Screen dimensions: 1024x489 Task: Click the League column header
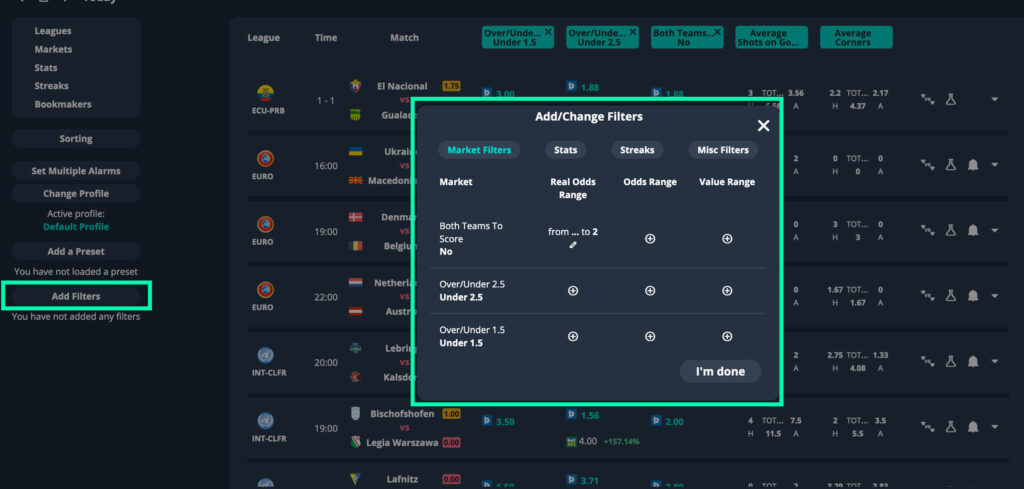pyautogui.click(x=264, y=38)
